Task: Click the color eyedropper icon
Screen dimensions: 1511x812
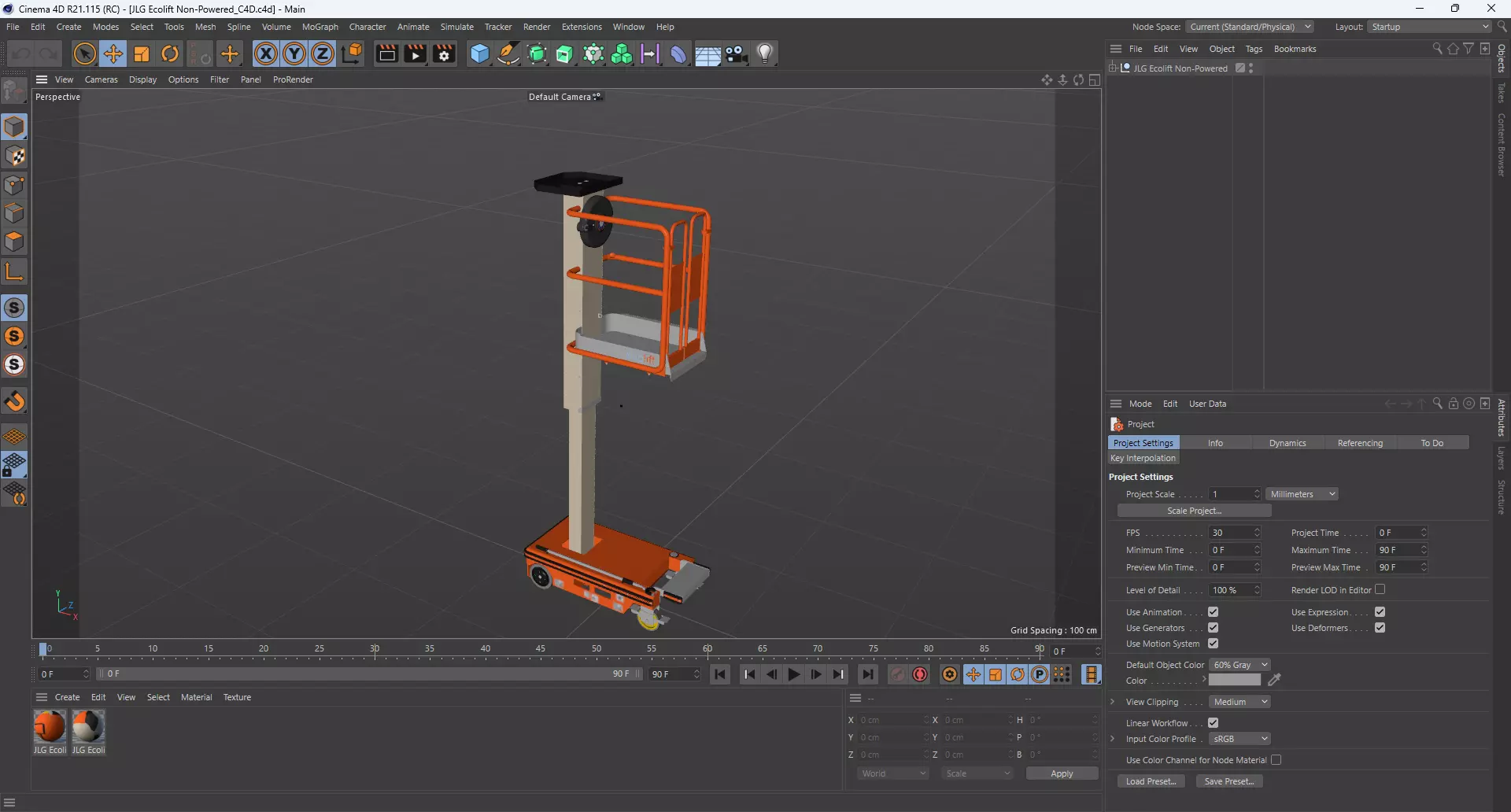Action: pos(1274,680)
